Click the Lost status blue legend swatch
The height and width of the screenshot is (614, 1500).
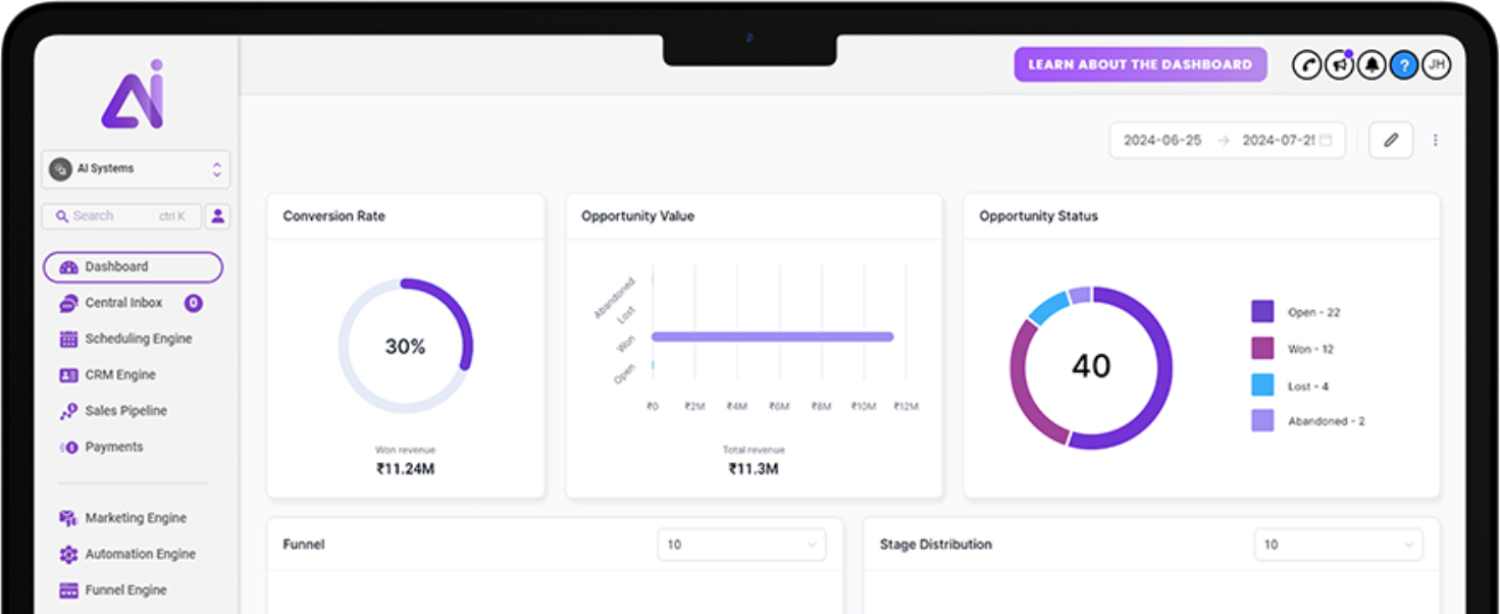pos(1262,385)
